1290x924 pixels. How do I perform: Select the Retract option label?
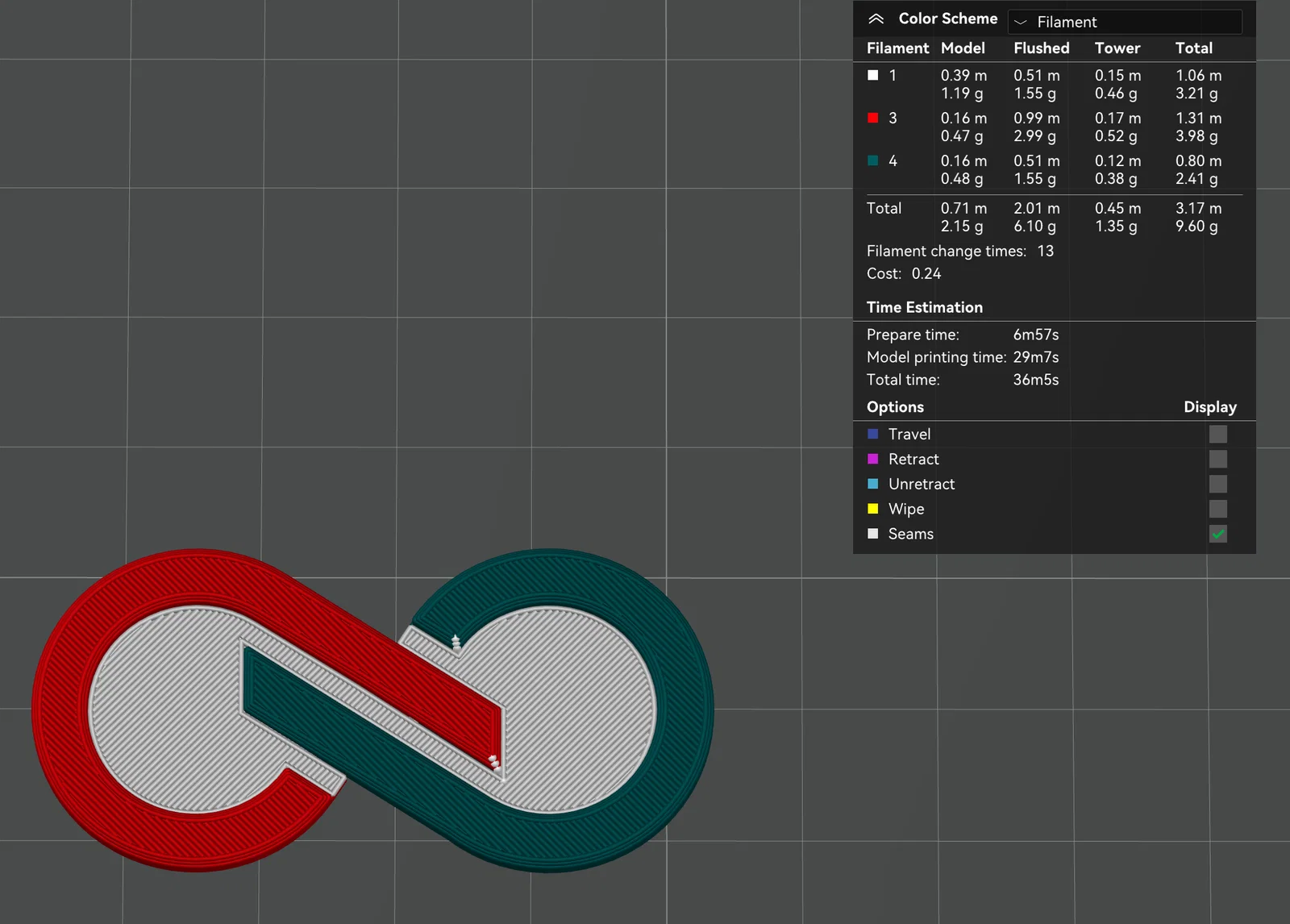tap(913, 459)
